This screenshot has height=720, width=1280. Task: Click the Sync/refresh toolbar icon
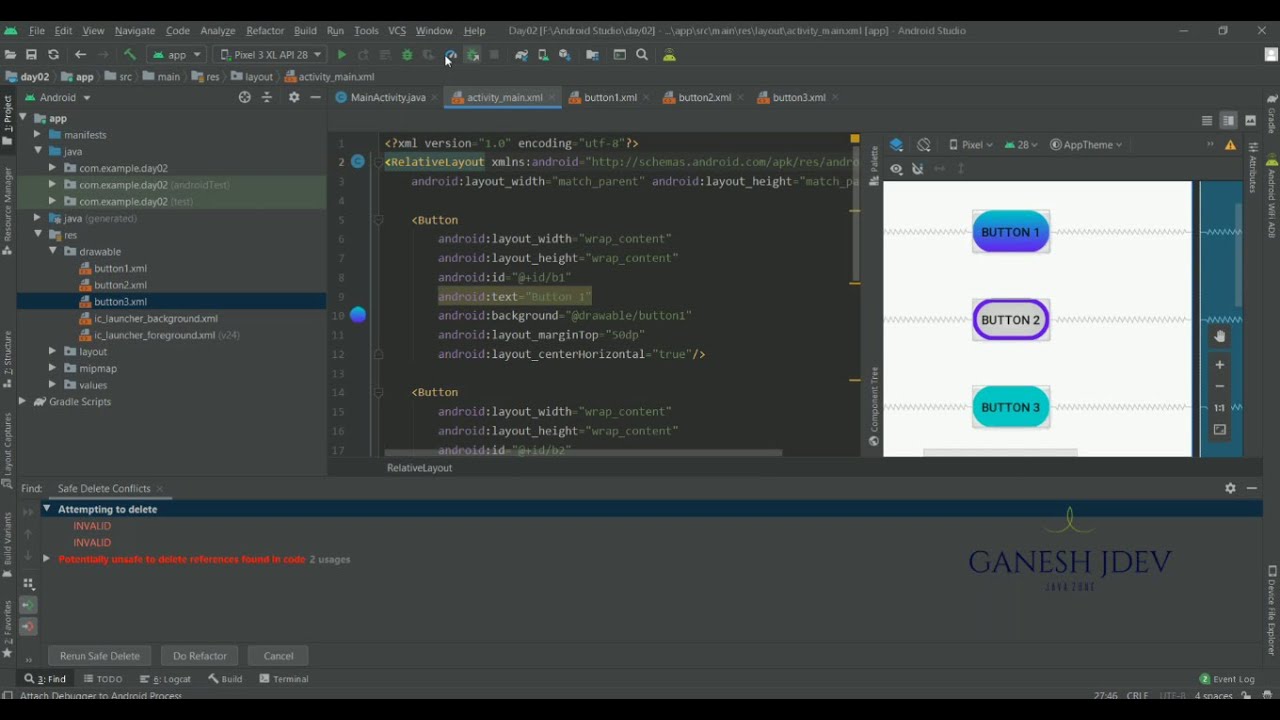54,55
